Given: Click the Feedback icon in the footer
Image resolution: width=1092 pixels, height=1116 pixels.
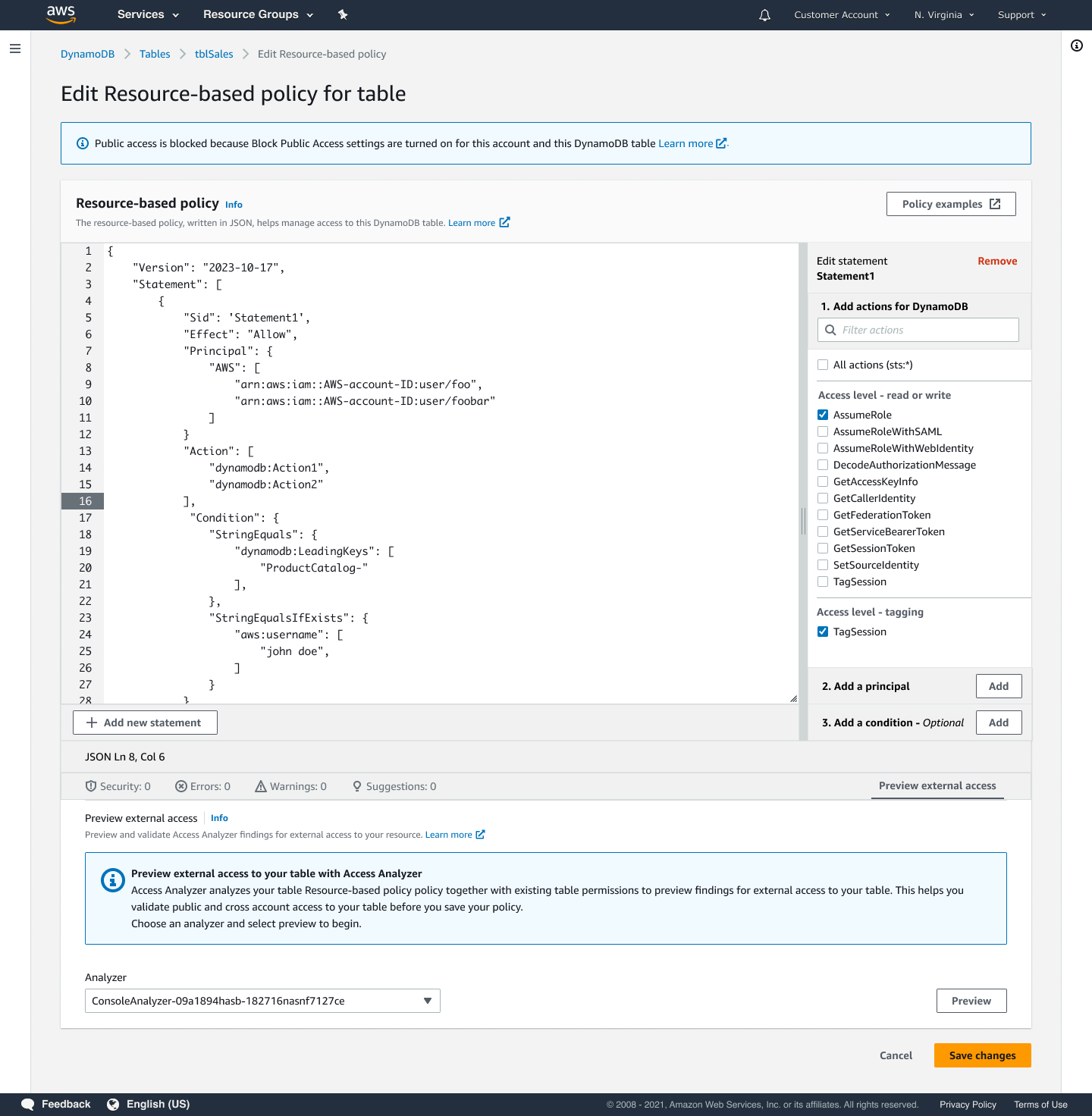Looking at the screenshot, I should (28, 1104).
